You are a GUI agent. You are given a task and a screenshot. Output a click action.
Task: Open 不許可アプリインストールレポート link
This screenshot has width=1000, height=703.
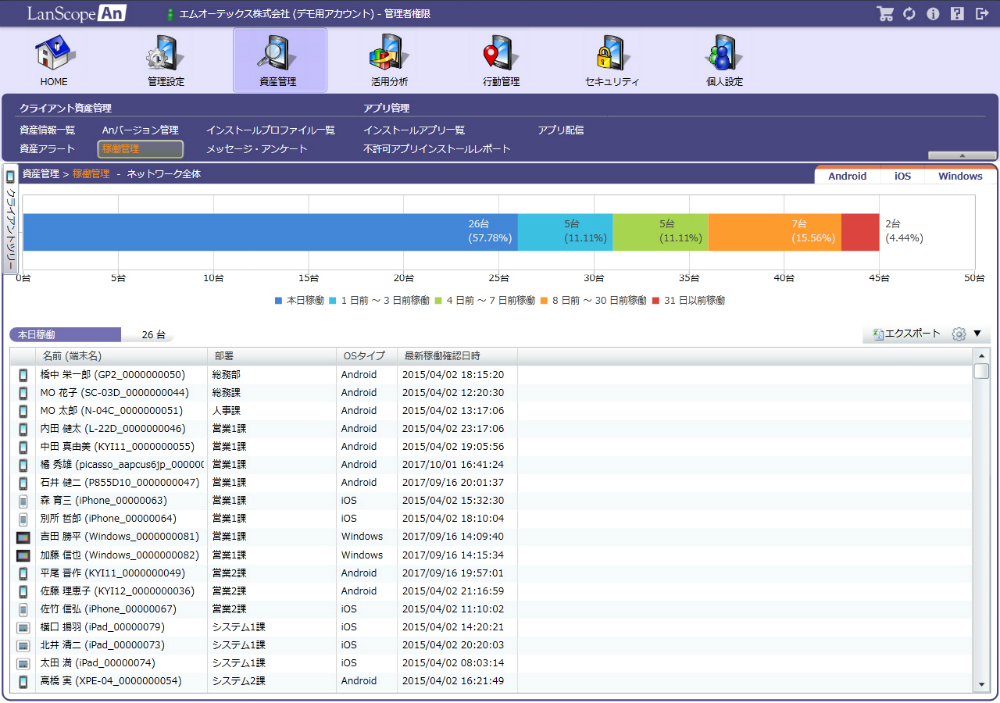tap(437, 149)
